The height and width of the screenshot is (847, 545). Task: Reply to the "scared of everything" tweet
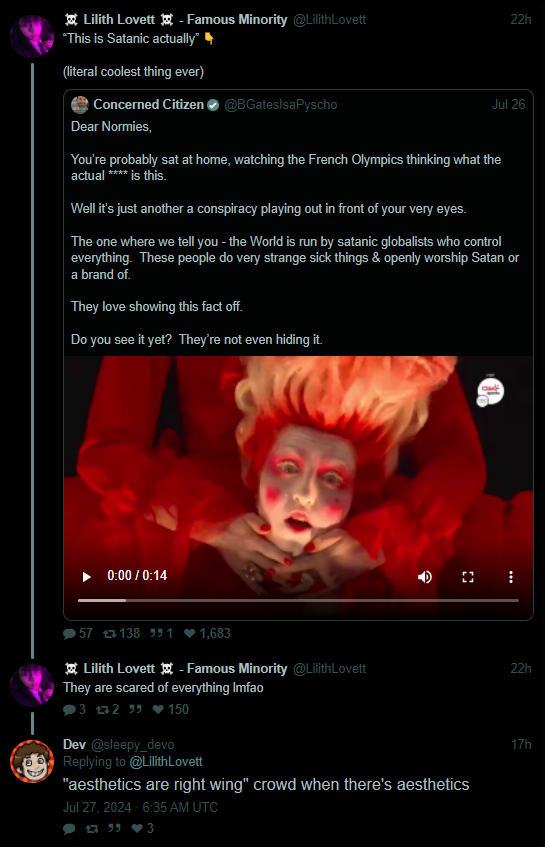point(74,709)
